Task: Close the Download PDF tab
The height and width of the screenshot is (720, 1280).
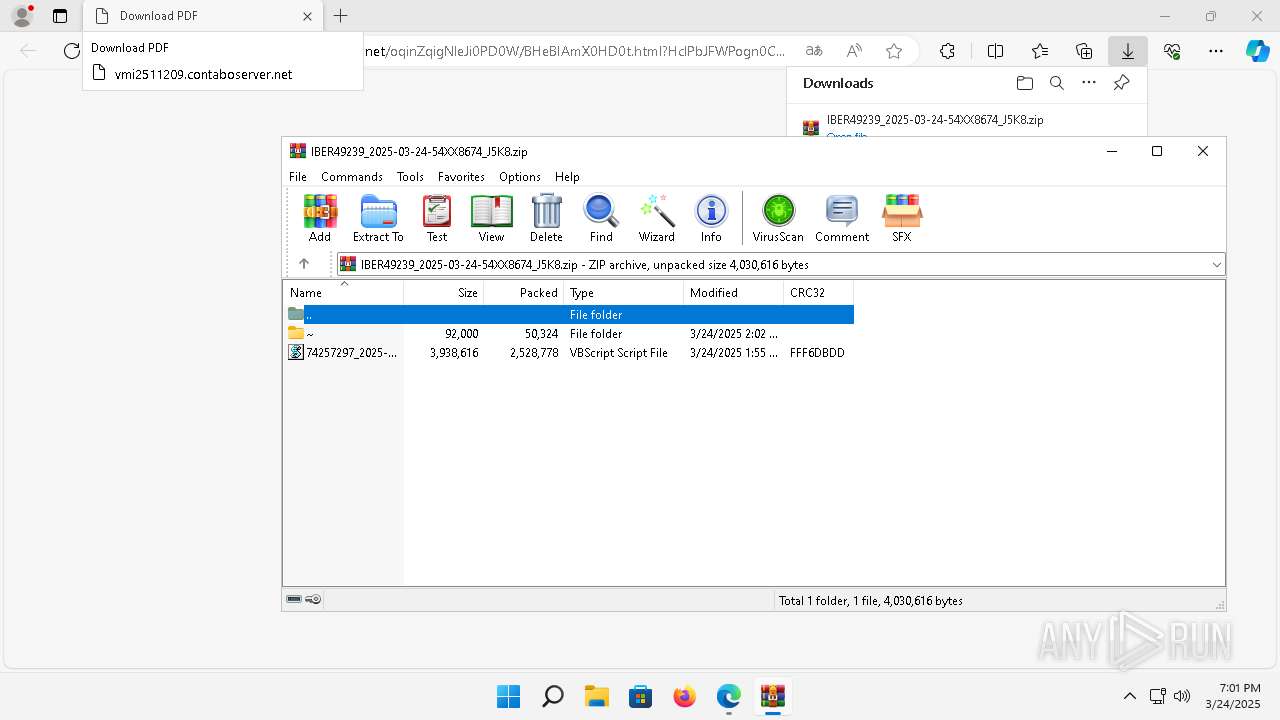Action: [x=307, y=16]
